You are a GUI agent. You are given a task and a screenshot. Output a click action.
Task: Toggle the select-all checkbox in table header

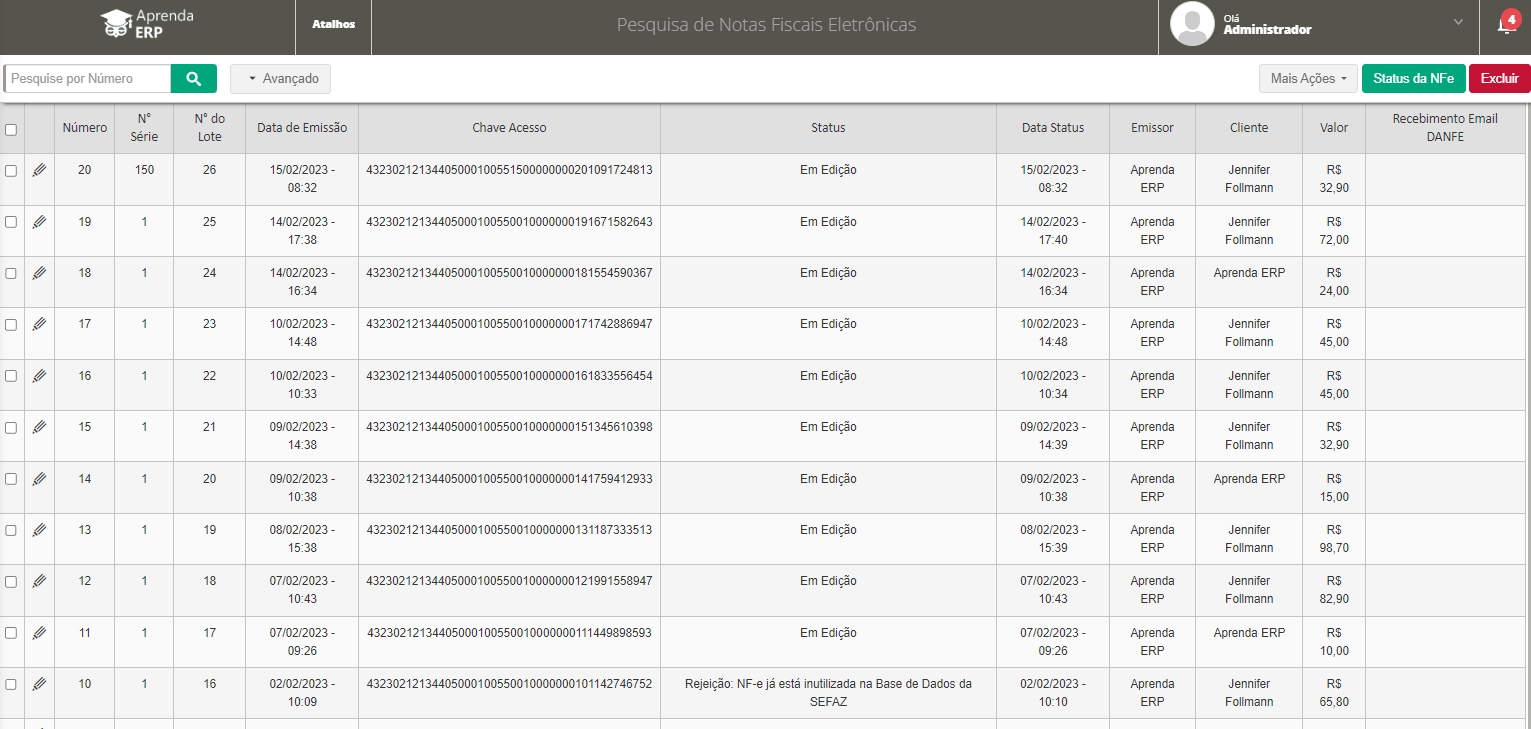pyautogui.click(x=11, y=129)
